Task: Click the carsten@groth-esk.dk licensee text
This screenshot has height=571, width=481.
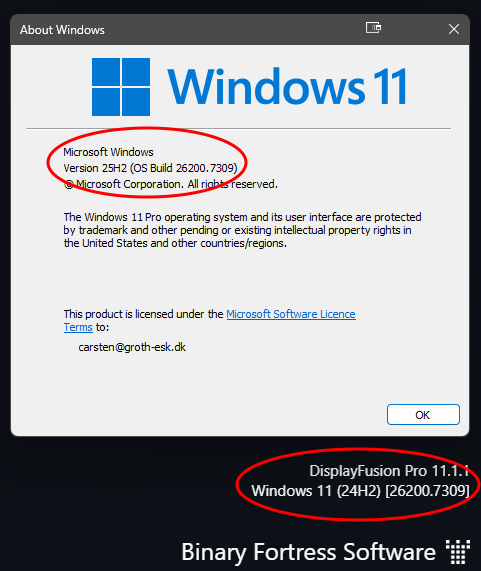Action: click(x=132, y=347)
